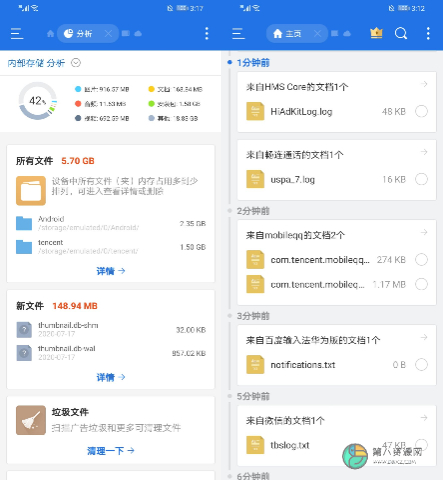The width and height of the screenshot is (443, 480).
Task: Tap the 清理一下 link
Action: pos(111,451)
